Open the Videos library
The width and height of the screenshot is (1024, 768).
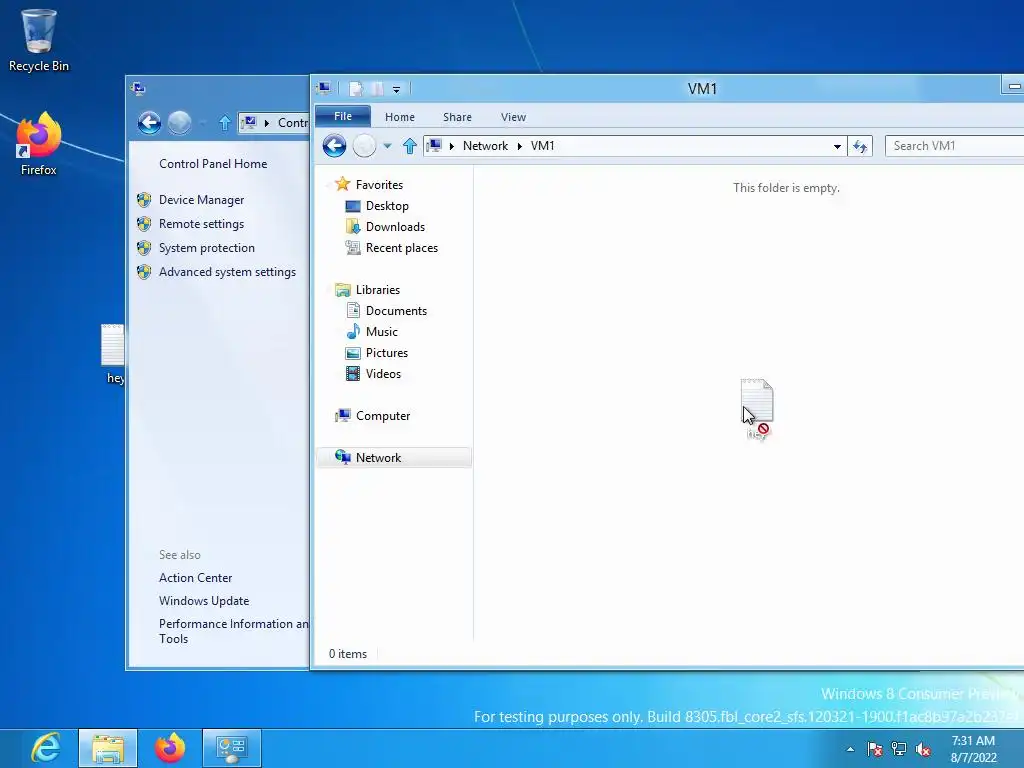383,374
